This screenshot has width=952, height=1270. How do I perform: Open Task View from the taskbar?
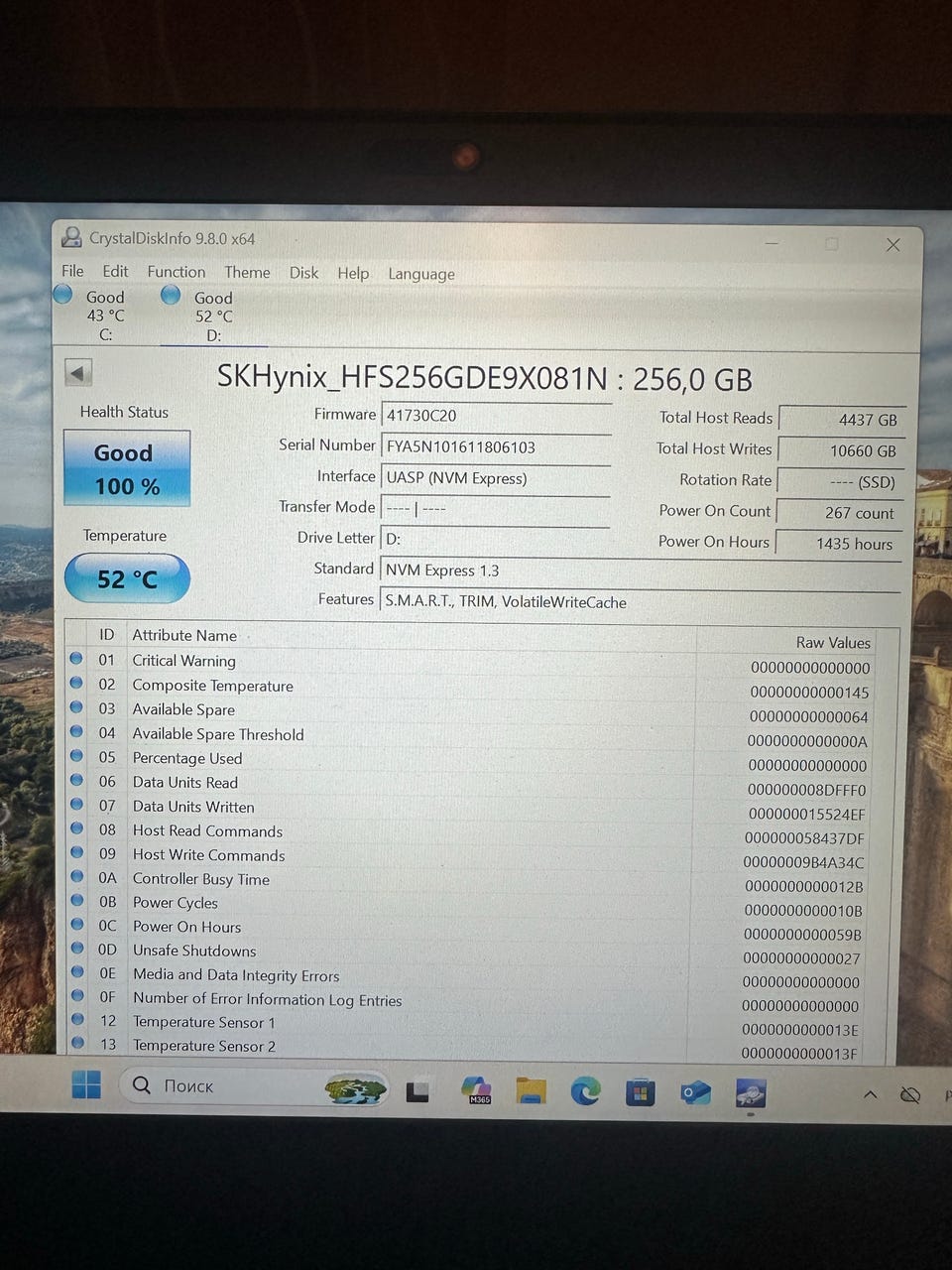[x=417, y=1092]
